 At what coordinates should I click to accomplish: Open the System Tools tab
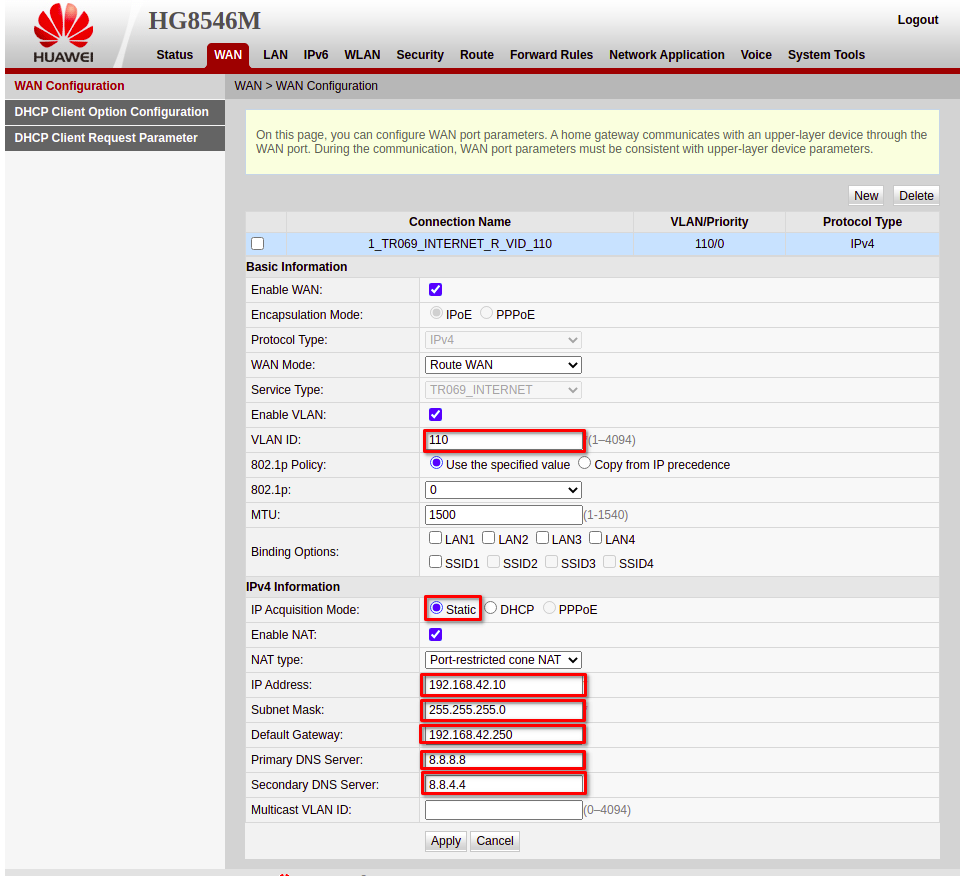pyautogui.click(x=826, y=55)
